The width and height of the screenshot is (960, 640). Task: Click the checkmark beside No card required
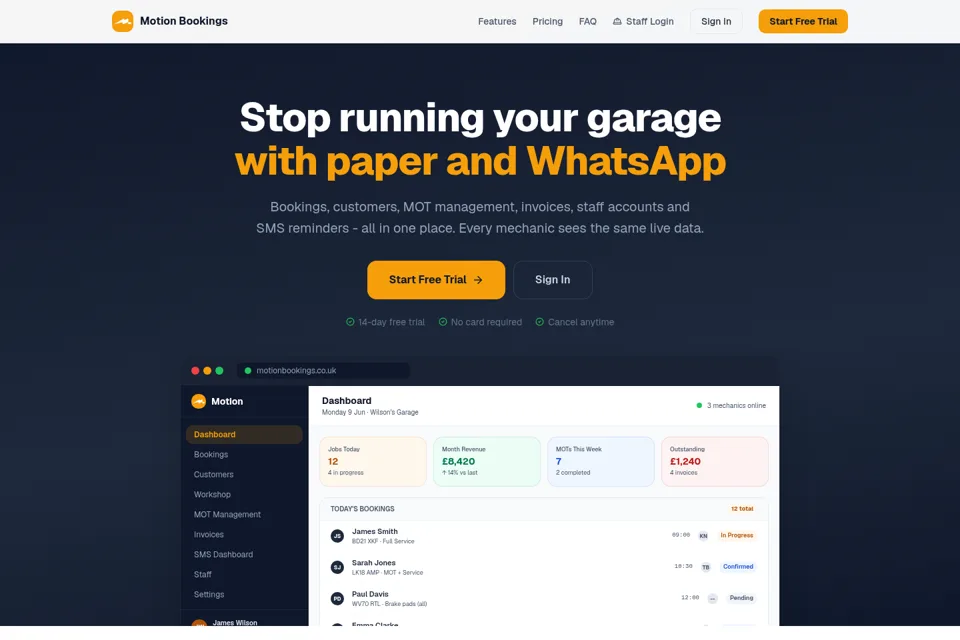click(x=443, y=322)
